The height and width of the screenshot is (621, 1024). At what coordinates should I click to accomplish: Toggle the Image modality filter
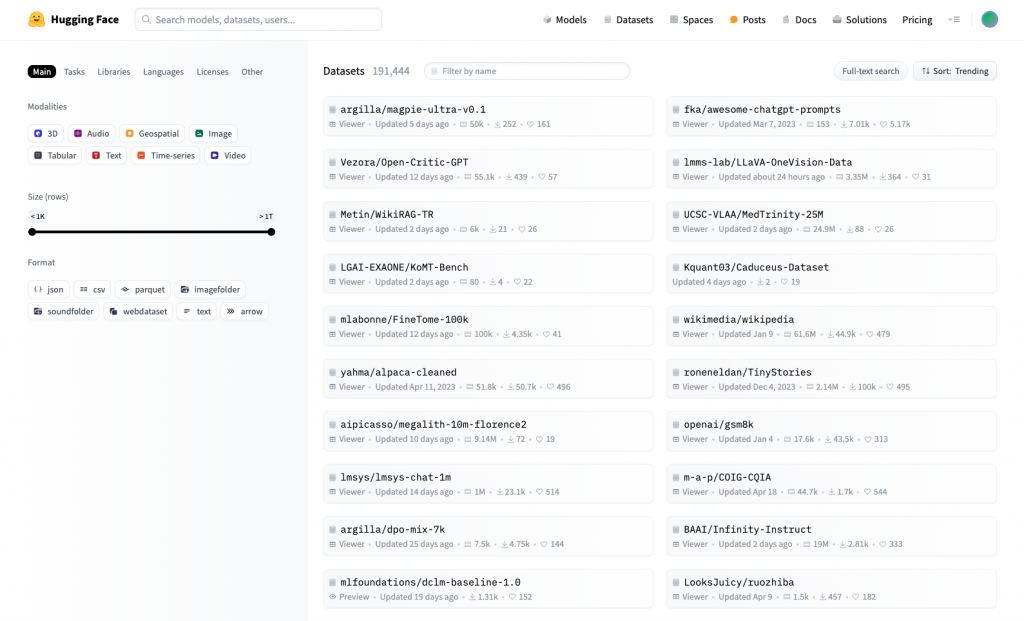click(x=214, y=134)
